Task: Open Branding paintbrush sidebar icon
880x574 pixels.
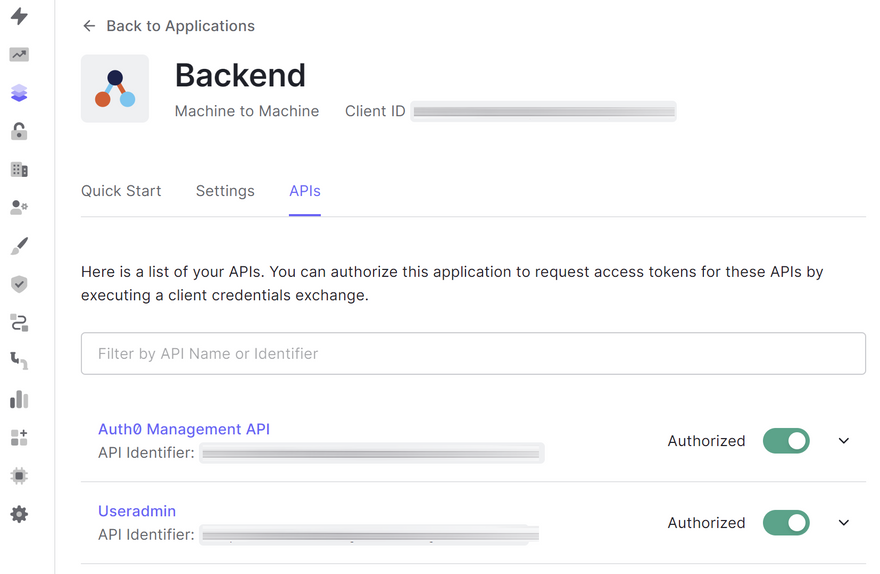Action: coord(19,246)
